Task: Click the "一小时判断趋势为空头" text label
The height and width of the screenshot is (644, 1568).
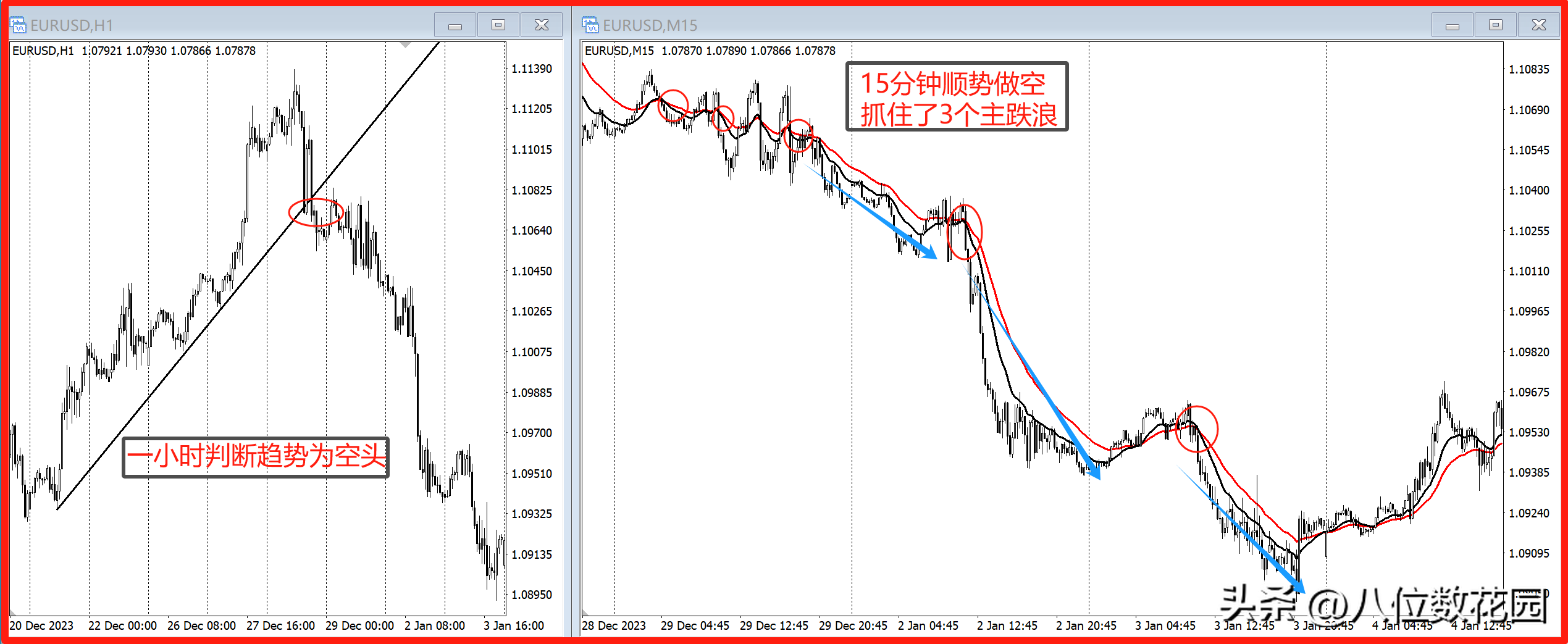Action: (x=256, y=457)
